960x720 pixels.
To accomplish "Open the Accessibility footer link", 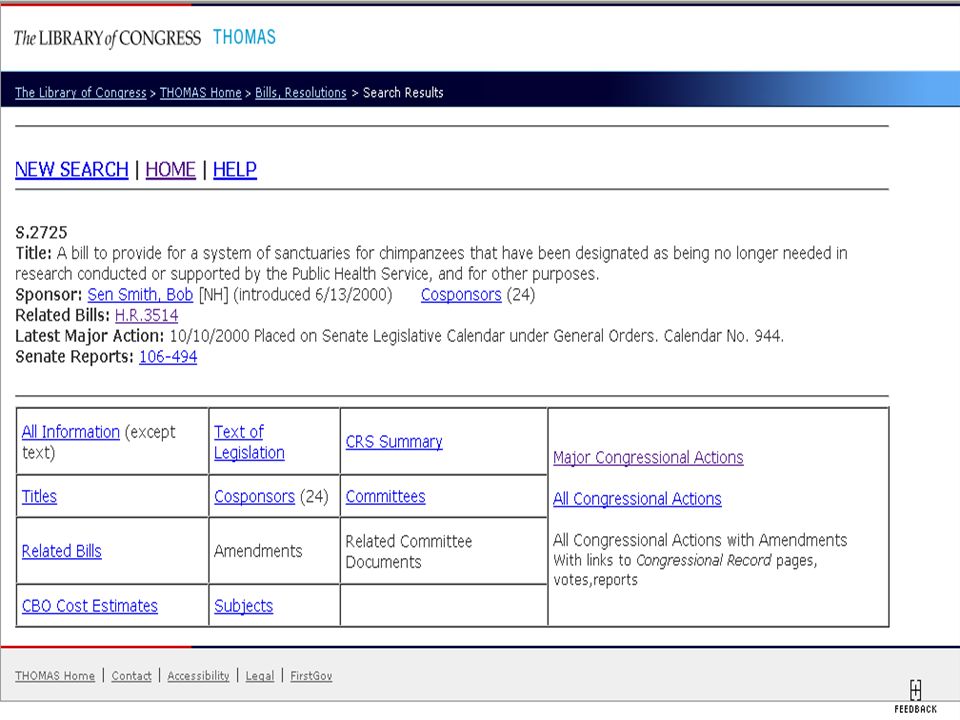I will [198, 676].
